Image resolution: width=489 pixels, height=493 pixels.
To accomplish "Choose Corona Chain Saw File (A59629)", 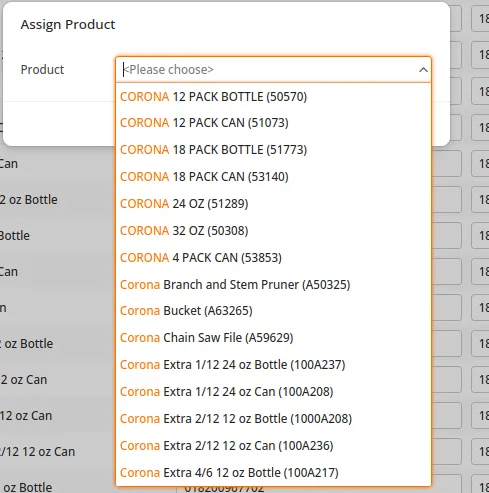I will [273, 338].
